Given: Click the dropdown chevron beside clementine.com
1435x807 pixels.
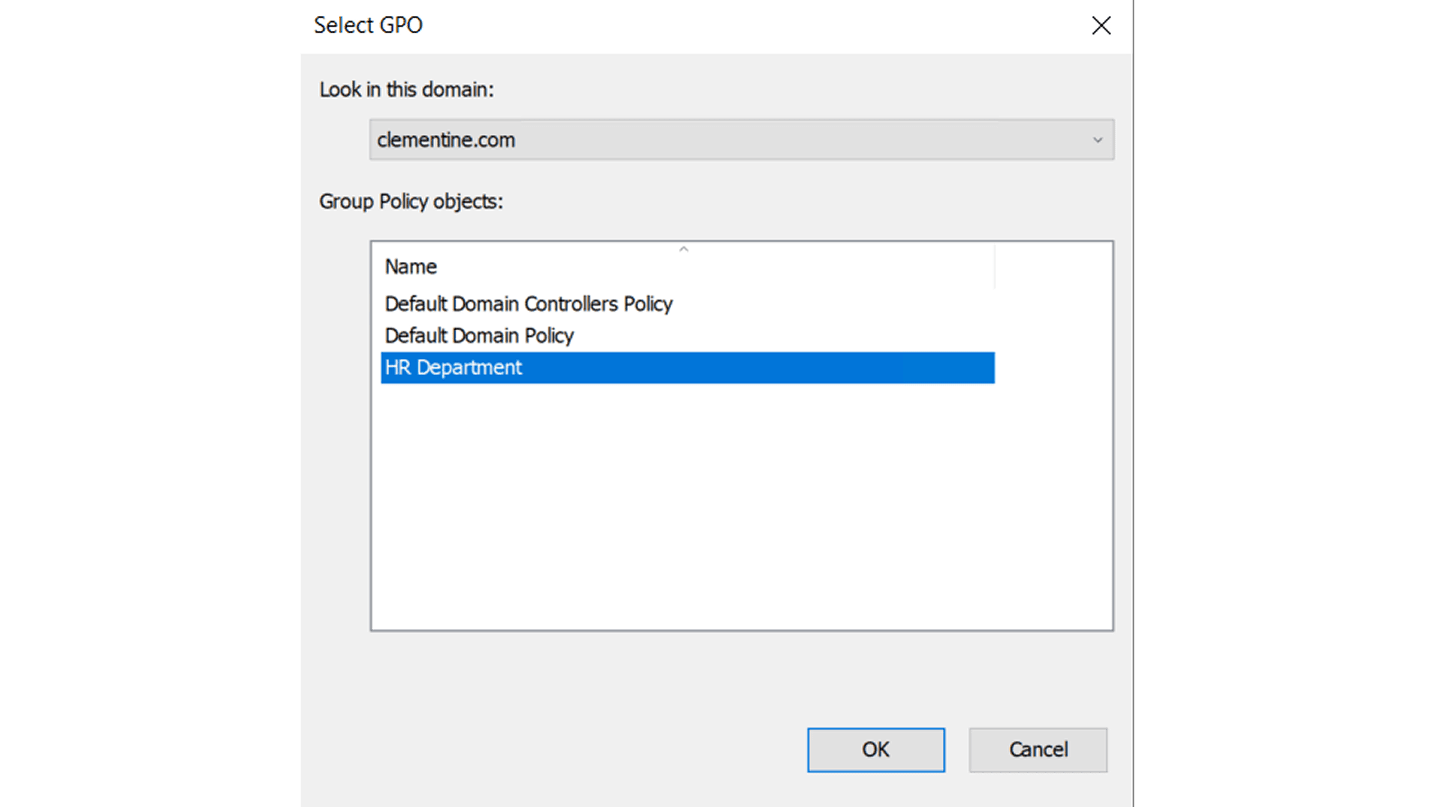Looking at the screenshot, I should pyautogui.click(x=1097, y=140).
